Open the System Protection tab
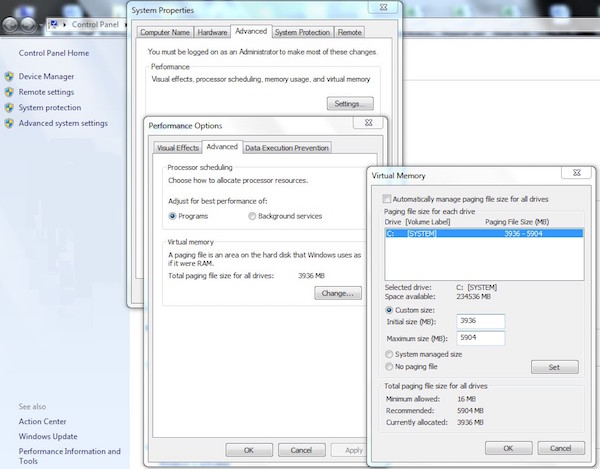 click(302, 32)
